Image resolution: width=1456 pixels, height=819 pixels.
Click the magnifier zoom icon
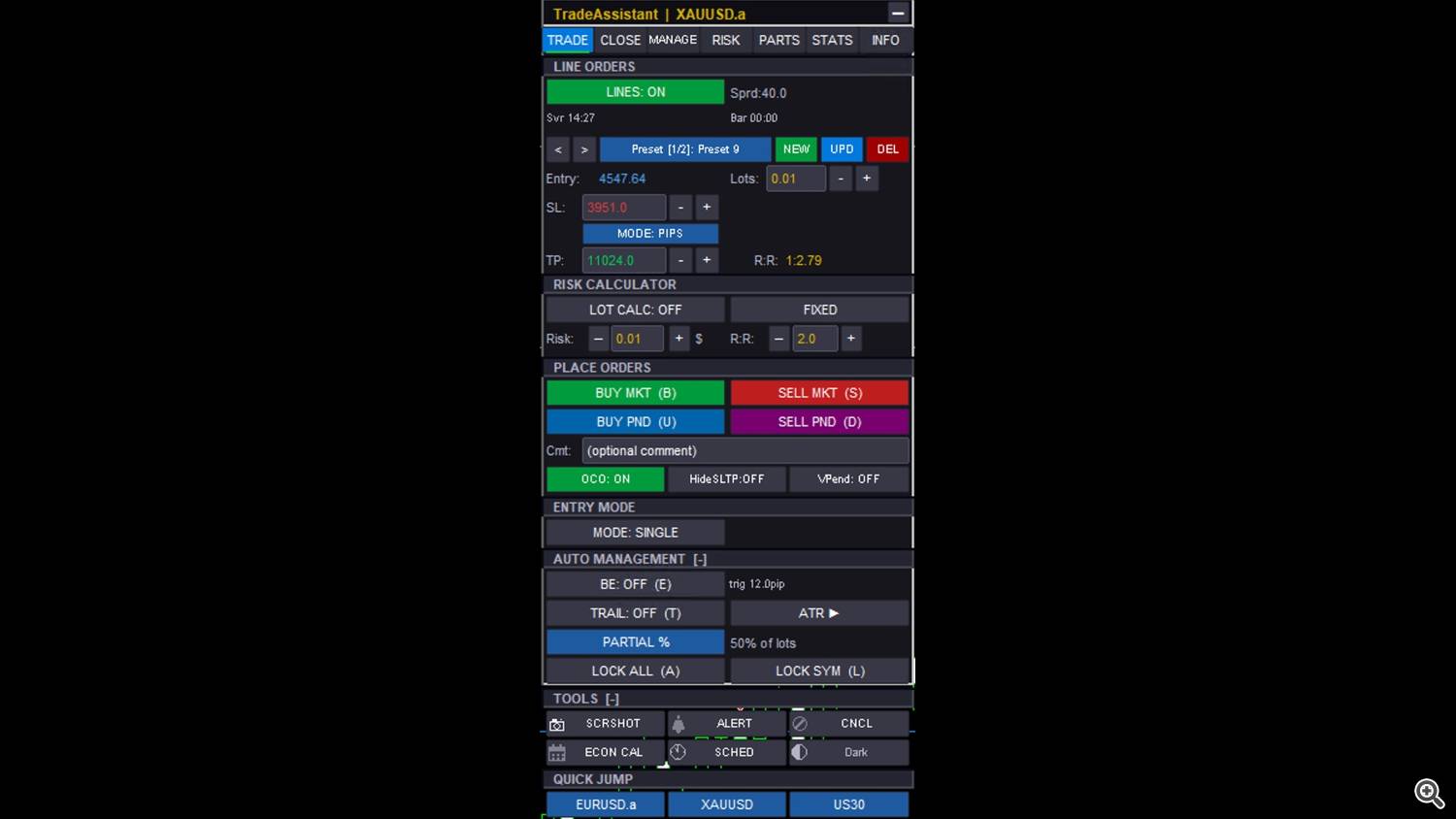(x=1429, y=794)
